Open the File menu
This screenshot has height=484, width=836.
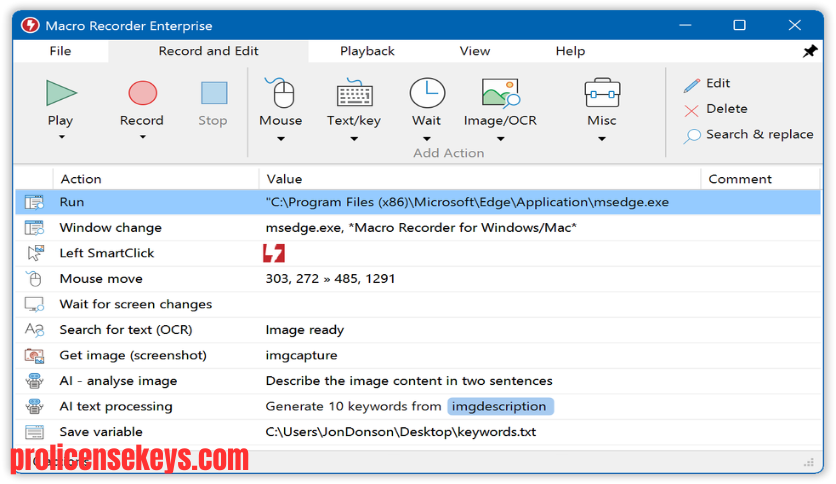pos(60,51)
